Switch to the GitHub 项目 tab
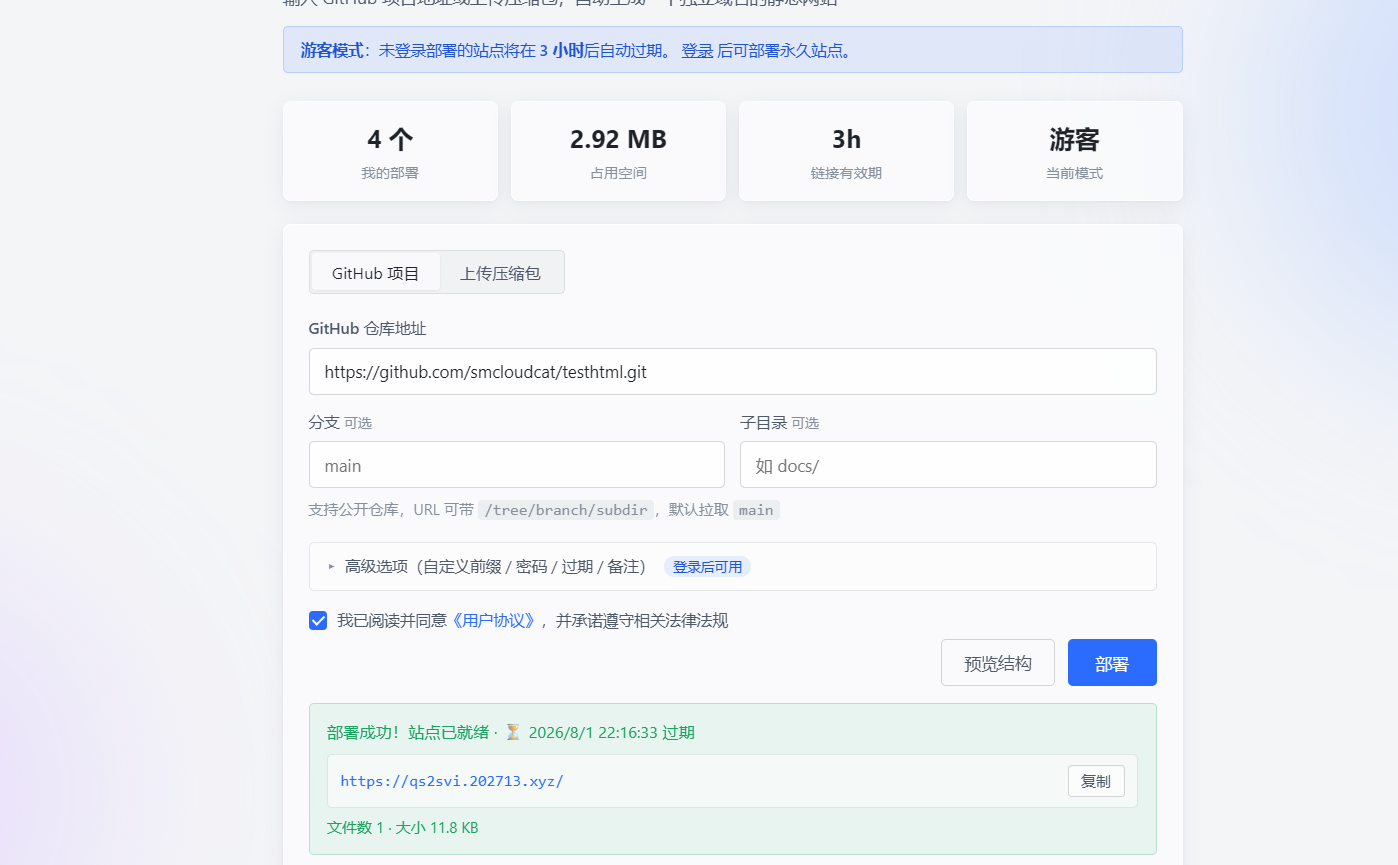The width and height of the screenshot is (1398, 865). coord(375,273)
